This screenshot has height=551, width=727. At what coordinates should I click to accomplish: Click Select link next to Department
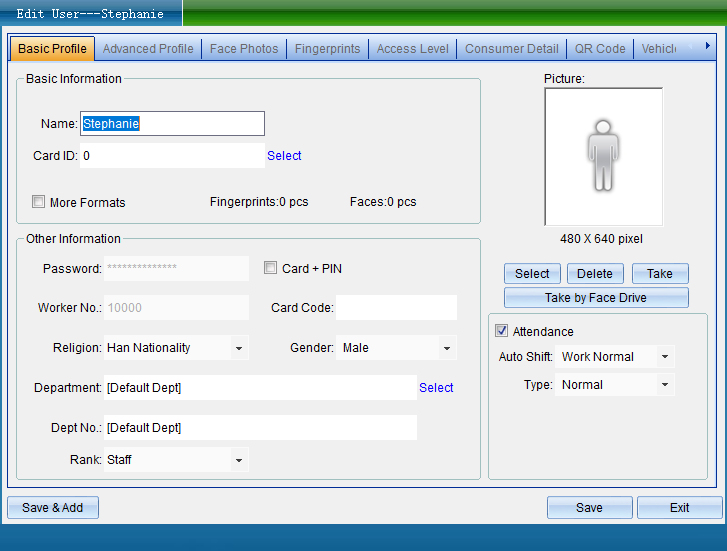(436, 388)
